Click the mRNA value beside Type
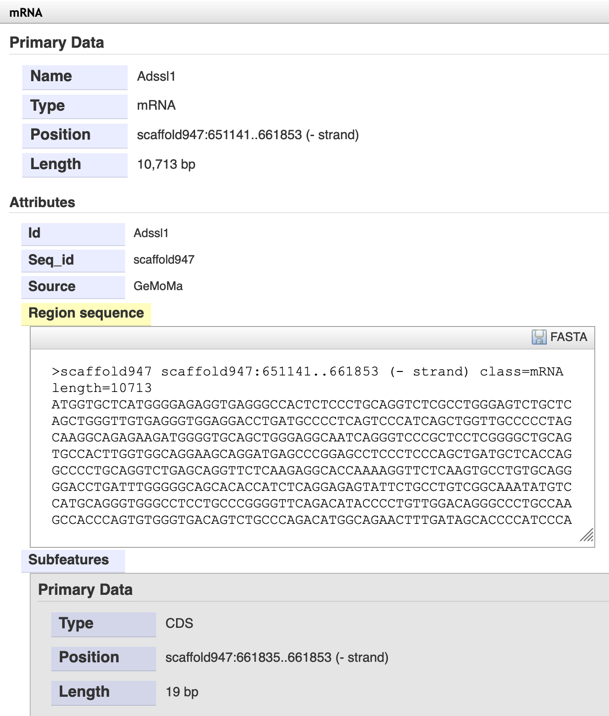609x716 pixels. (x=157, y=105)
